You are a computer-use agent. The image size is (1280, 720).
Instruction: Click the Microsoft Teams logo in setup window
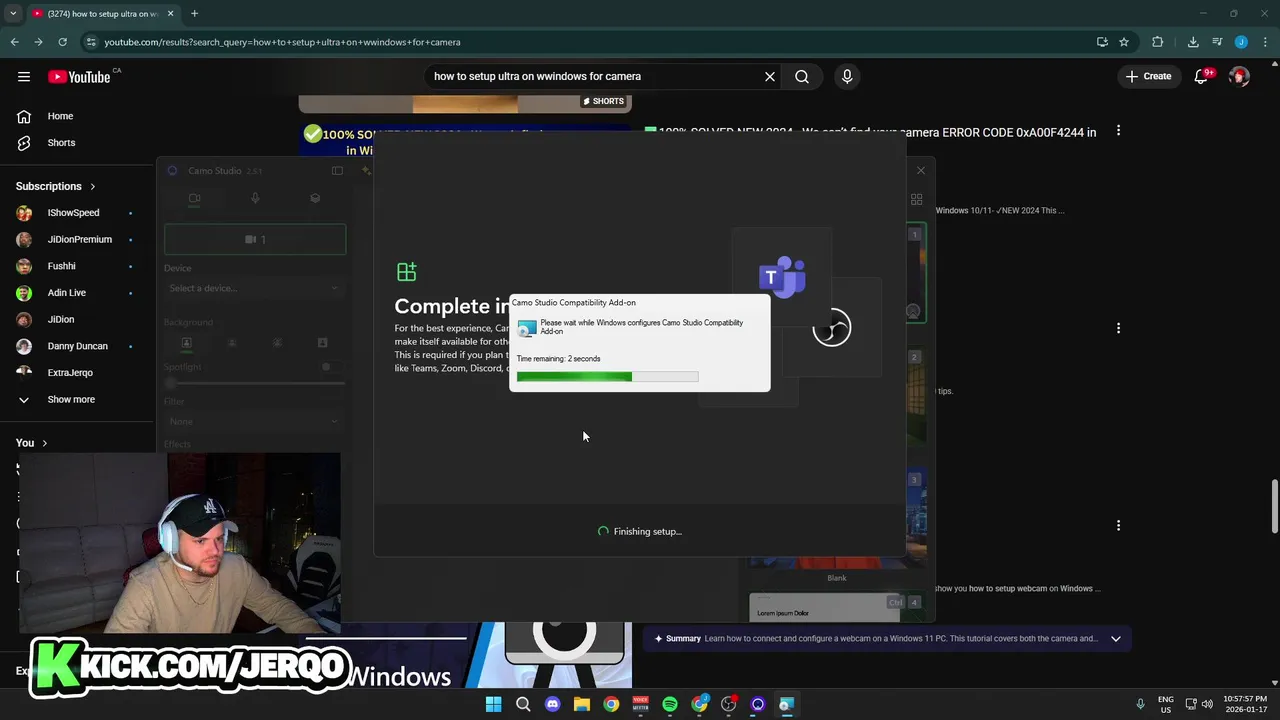(x=782, y=277)
